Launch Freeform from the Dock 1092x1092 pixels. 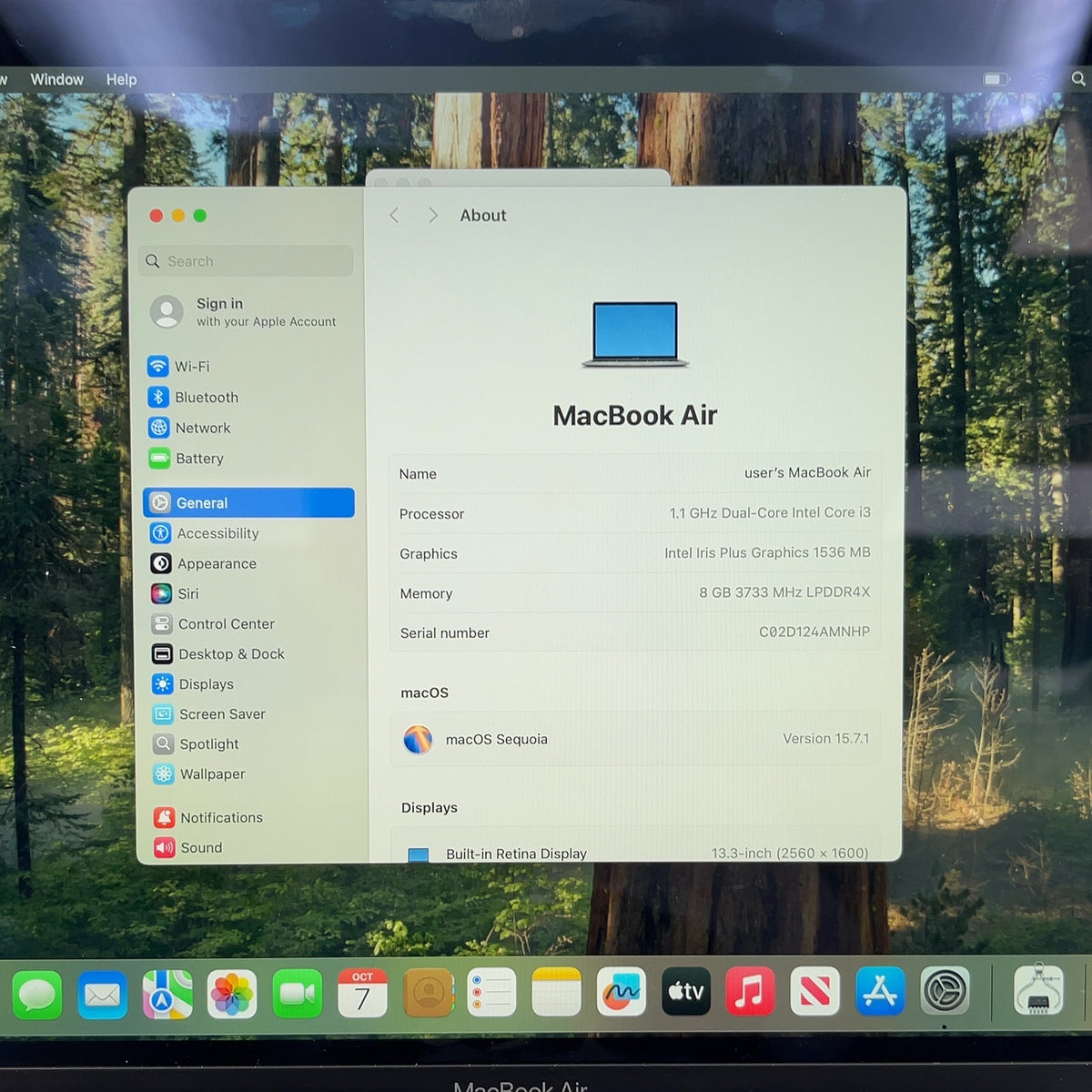click(622, 992)
